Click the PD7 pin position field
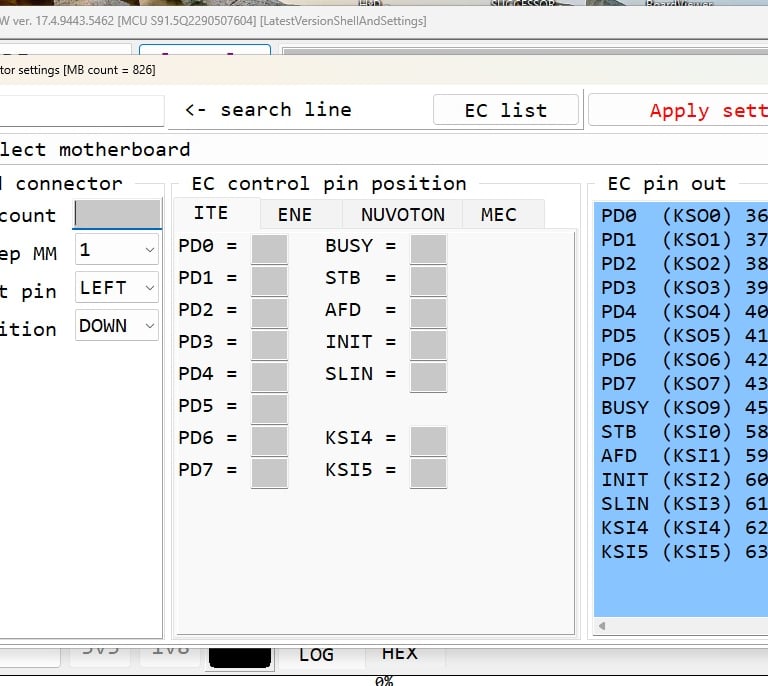 [269, 473]
